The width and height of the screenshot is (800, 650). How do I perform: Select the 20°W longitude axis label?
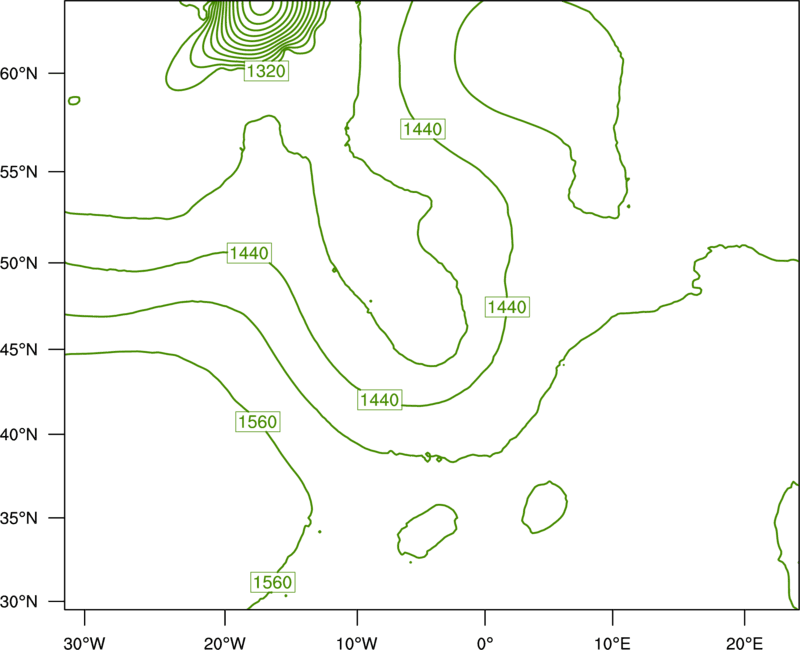(x=224, y=643)
